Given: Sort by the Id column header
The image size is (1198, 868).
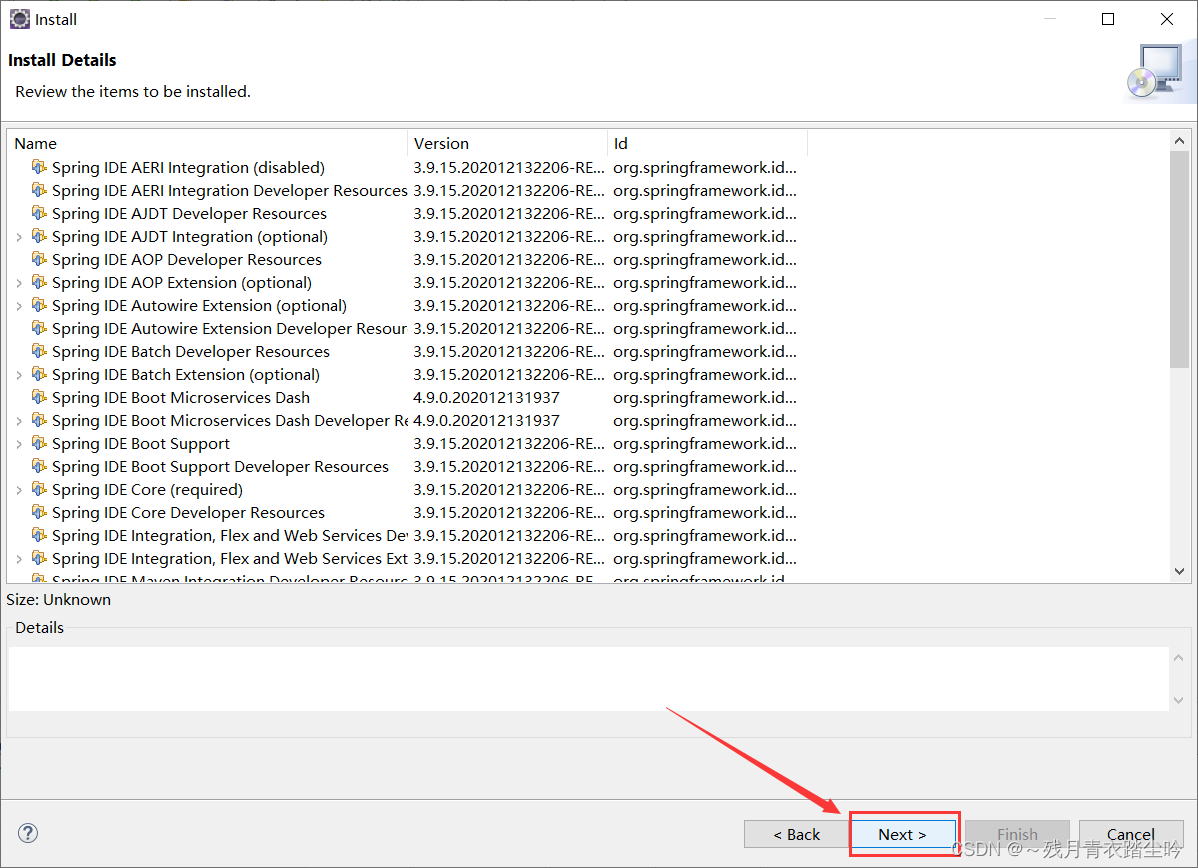Looking at the screenshot, I should click(707, 143).
